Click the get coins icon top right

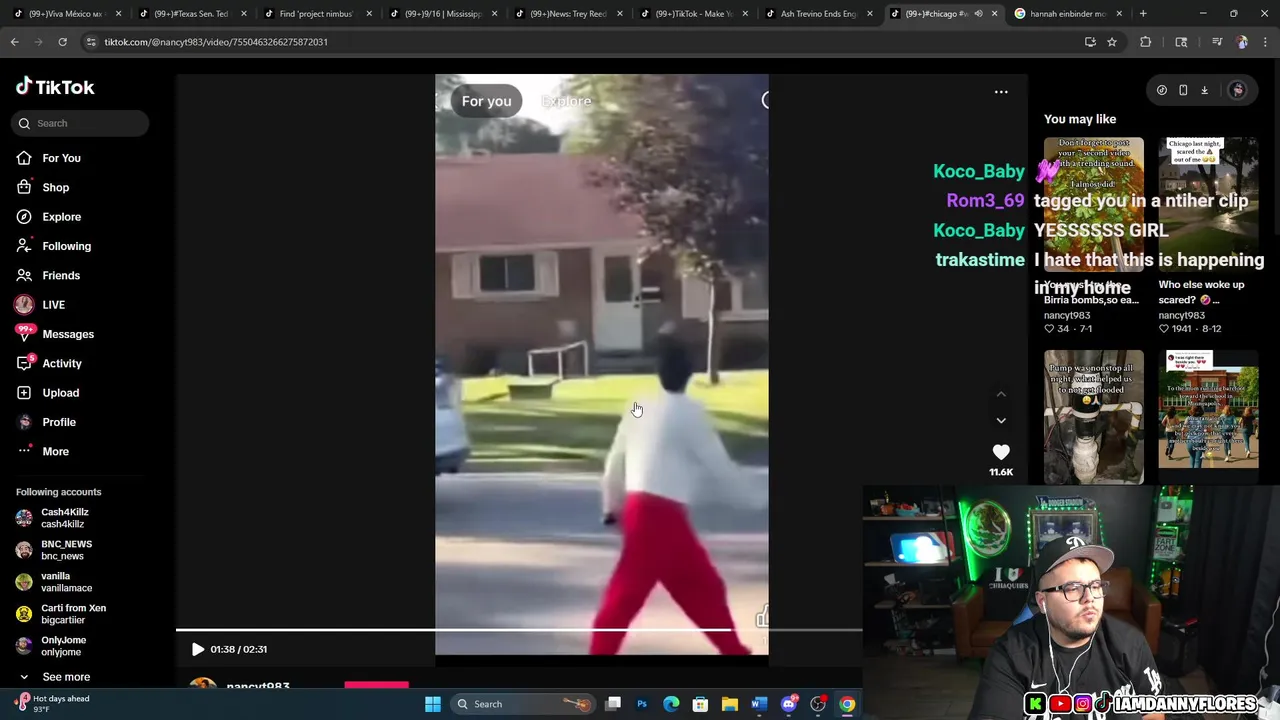[x=1161, y=90]
